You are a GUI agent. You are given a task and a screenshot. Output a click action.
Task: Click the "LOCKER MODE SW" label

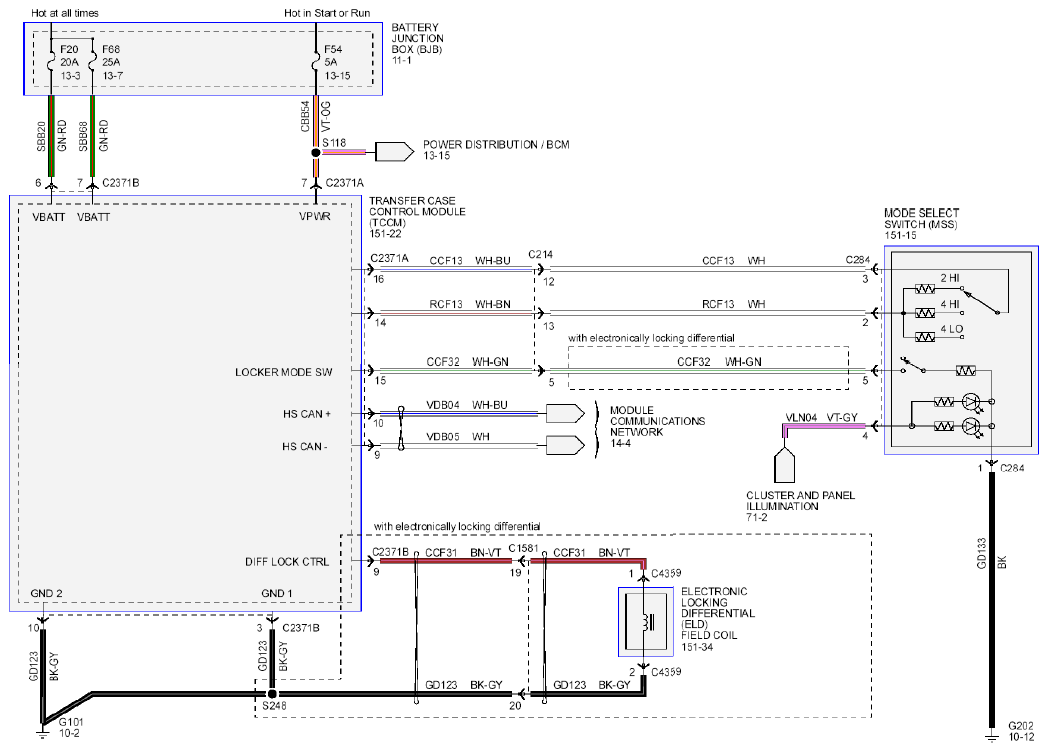283,372
